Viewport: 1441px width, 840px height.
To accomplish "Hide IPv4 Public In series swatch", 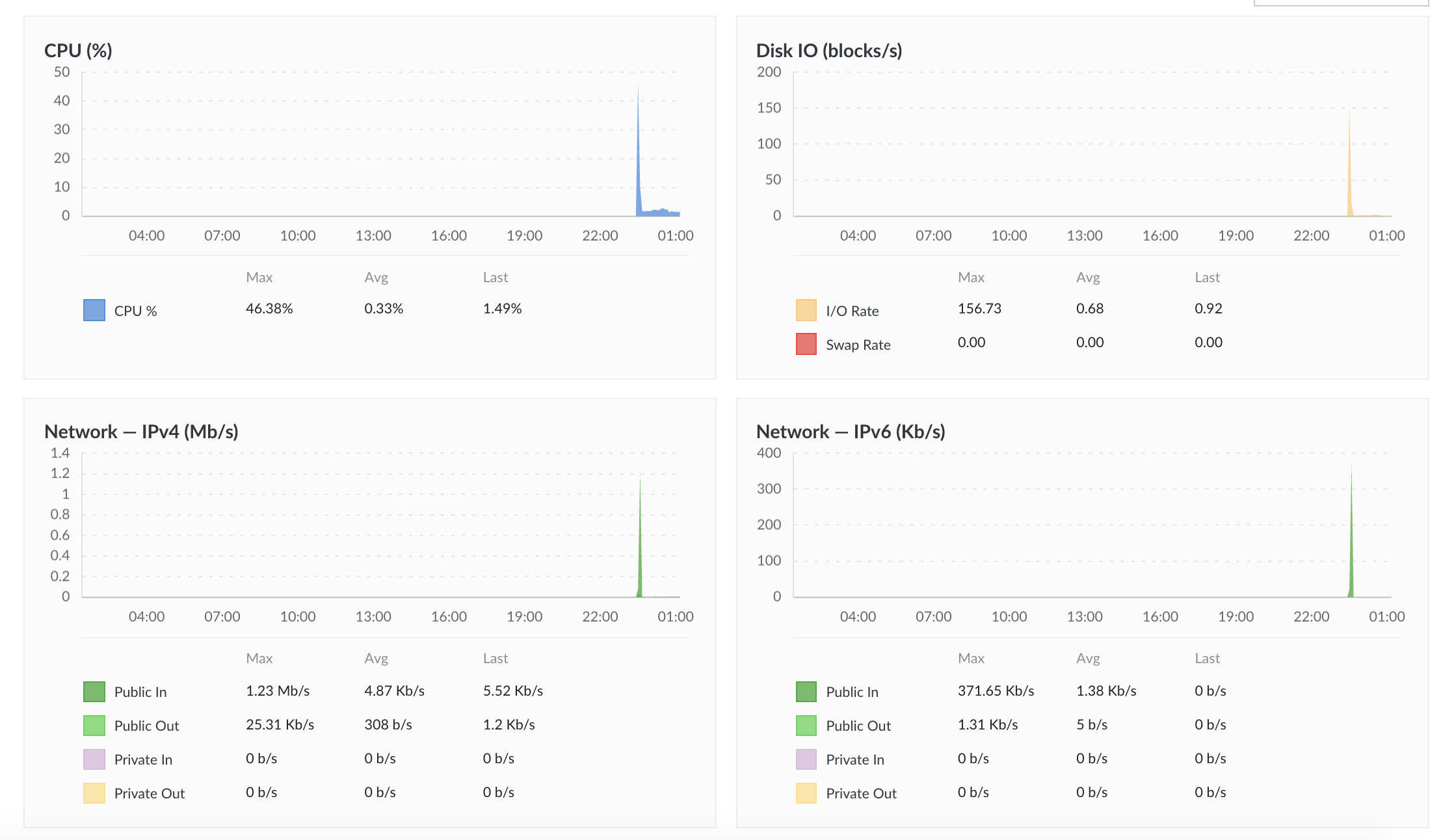I will [x=94, y=691].
